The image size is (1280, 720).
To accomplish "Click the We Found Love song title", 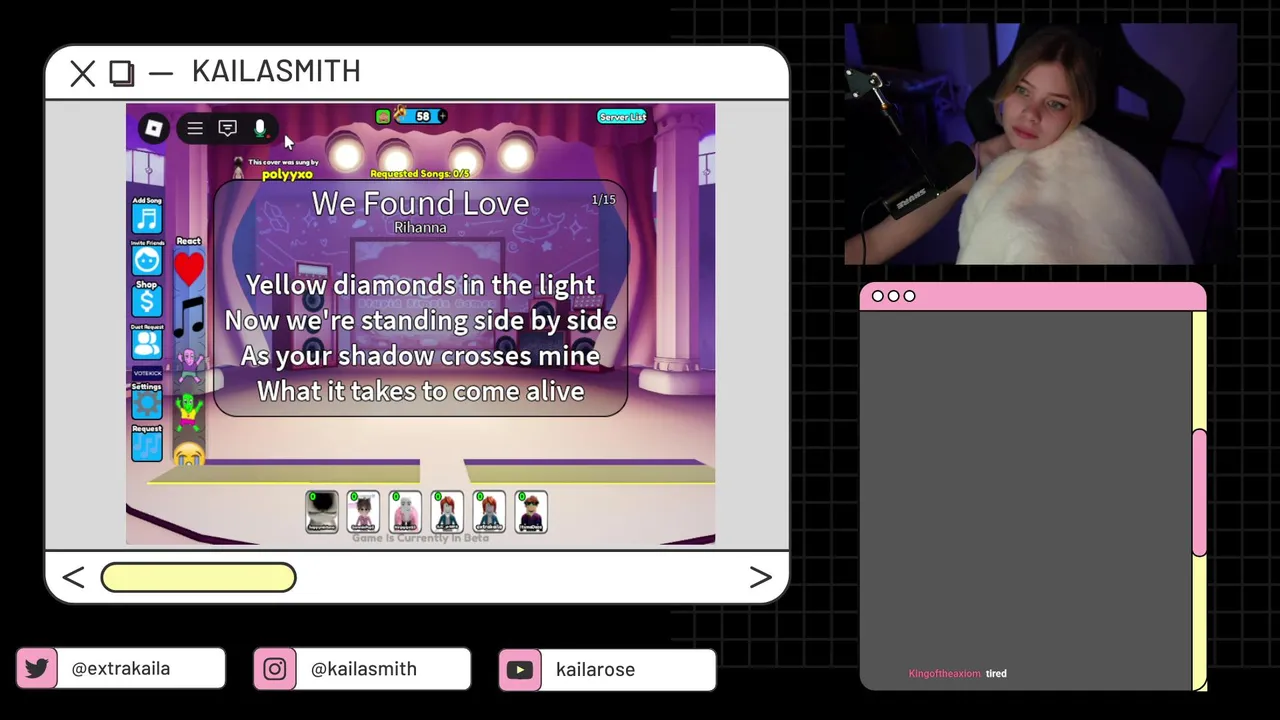I will tap(420, 203).
